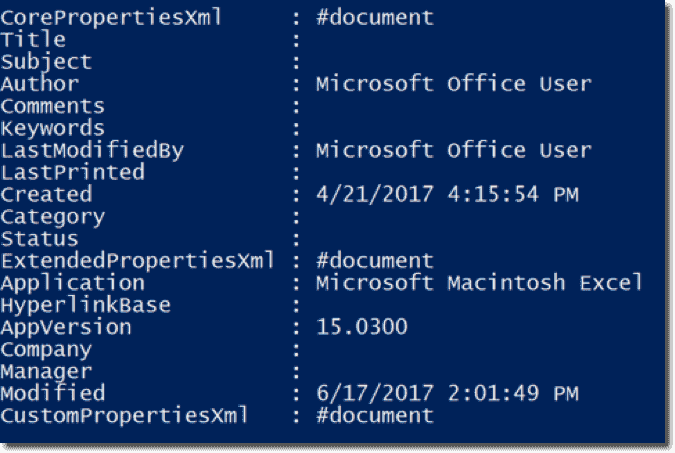Screen dimensions: 675x453
Task: Select the Category property label
Action: 52,216
